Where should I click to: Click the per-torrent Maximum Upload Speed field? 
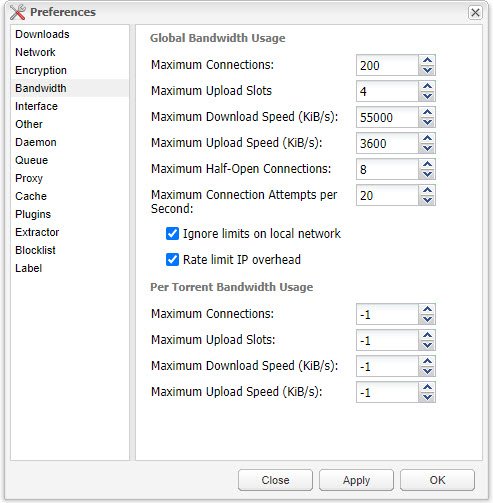coord(387,392)
